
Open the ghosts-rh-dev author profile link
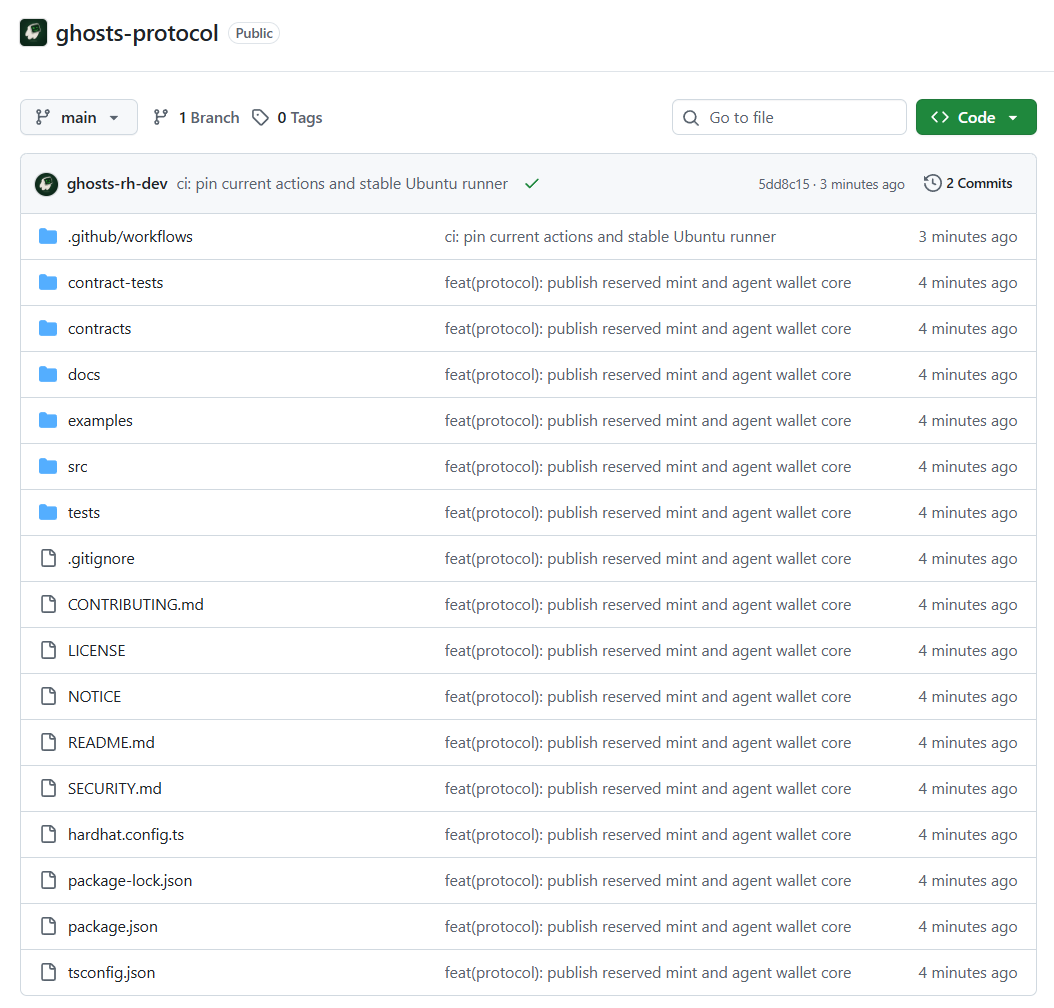117,183
